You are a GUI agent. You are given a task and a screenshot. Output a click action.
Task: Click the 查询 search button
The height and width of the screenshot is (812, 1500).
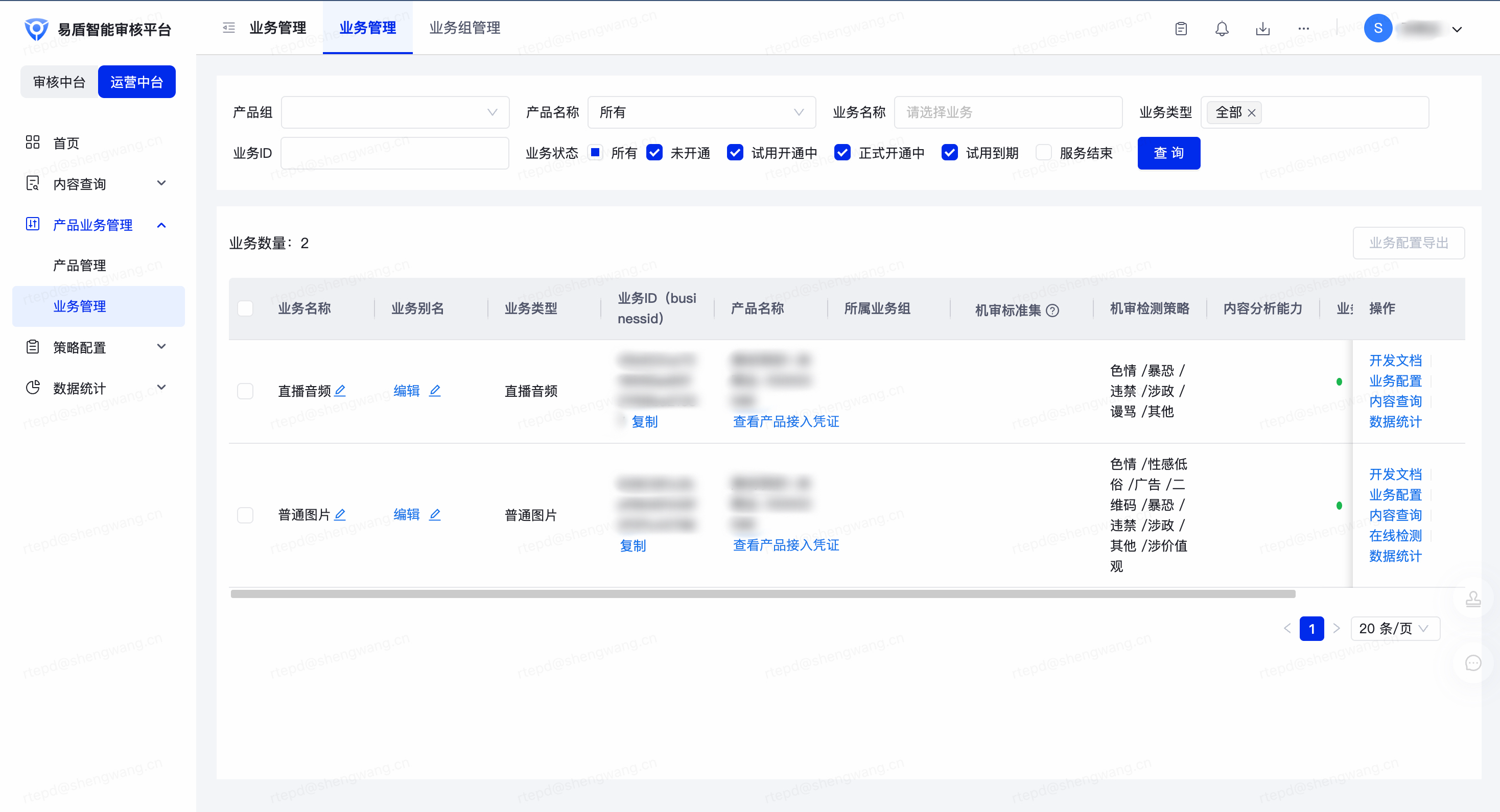point(1168,153)
